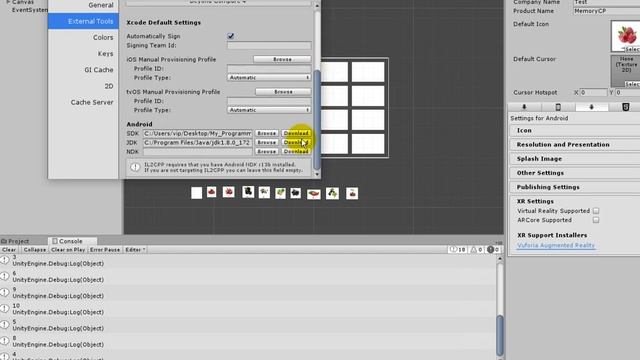Open Vuforia Augmented Reality link
The width and height of the screenshot is (640, 360).
(x=556, y=246)
